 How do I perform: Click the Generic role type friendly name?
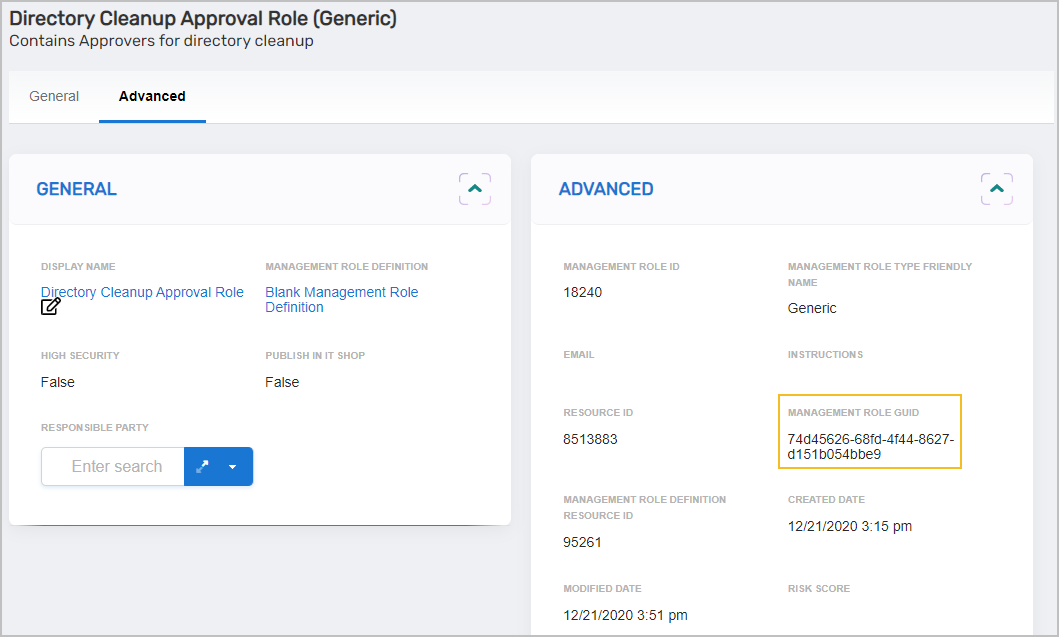click(812, 308)
